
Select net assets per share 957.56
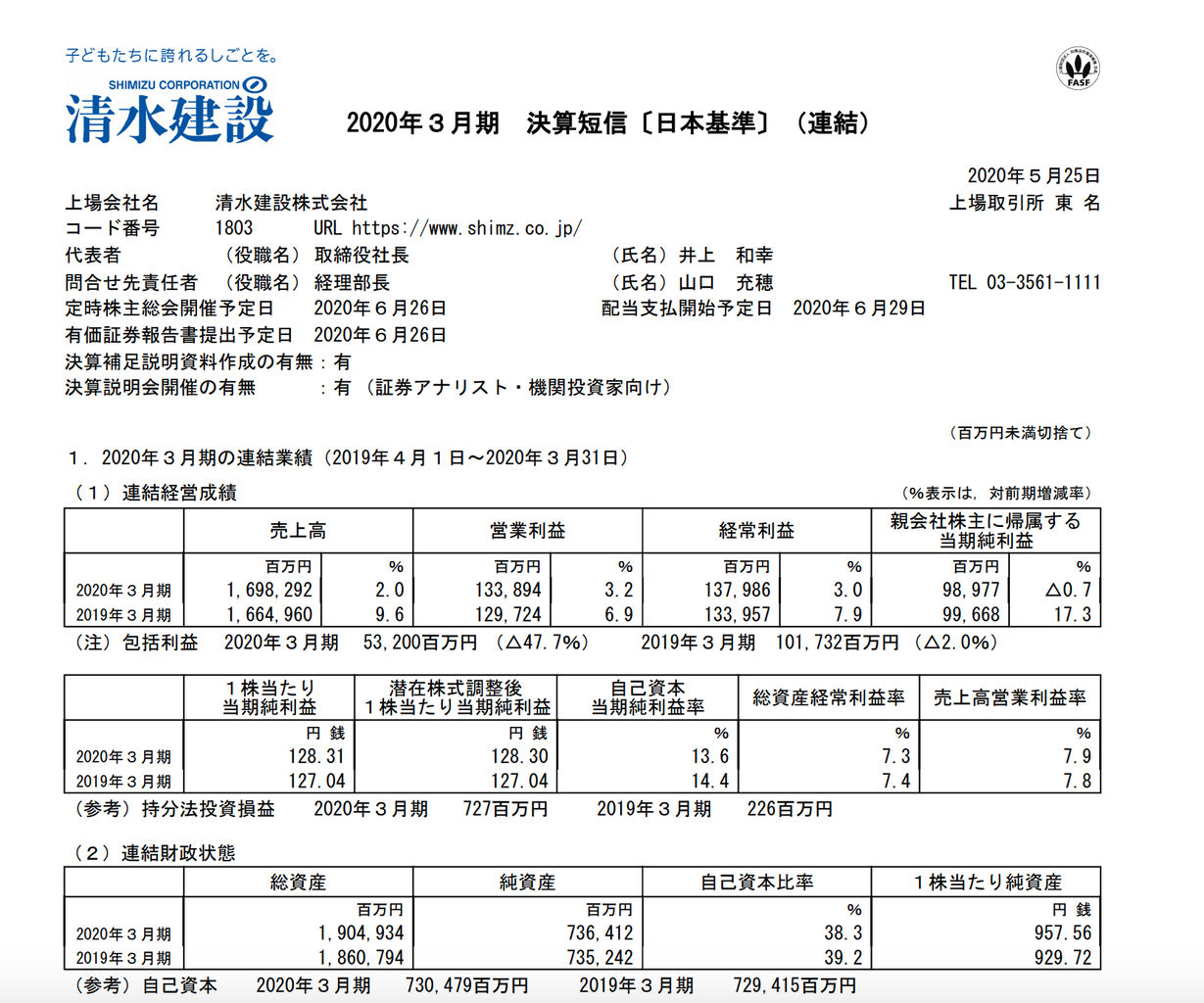pyautogui.click(x=1063, y=933)
